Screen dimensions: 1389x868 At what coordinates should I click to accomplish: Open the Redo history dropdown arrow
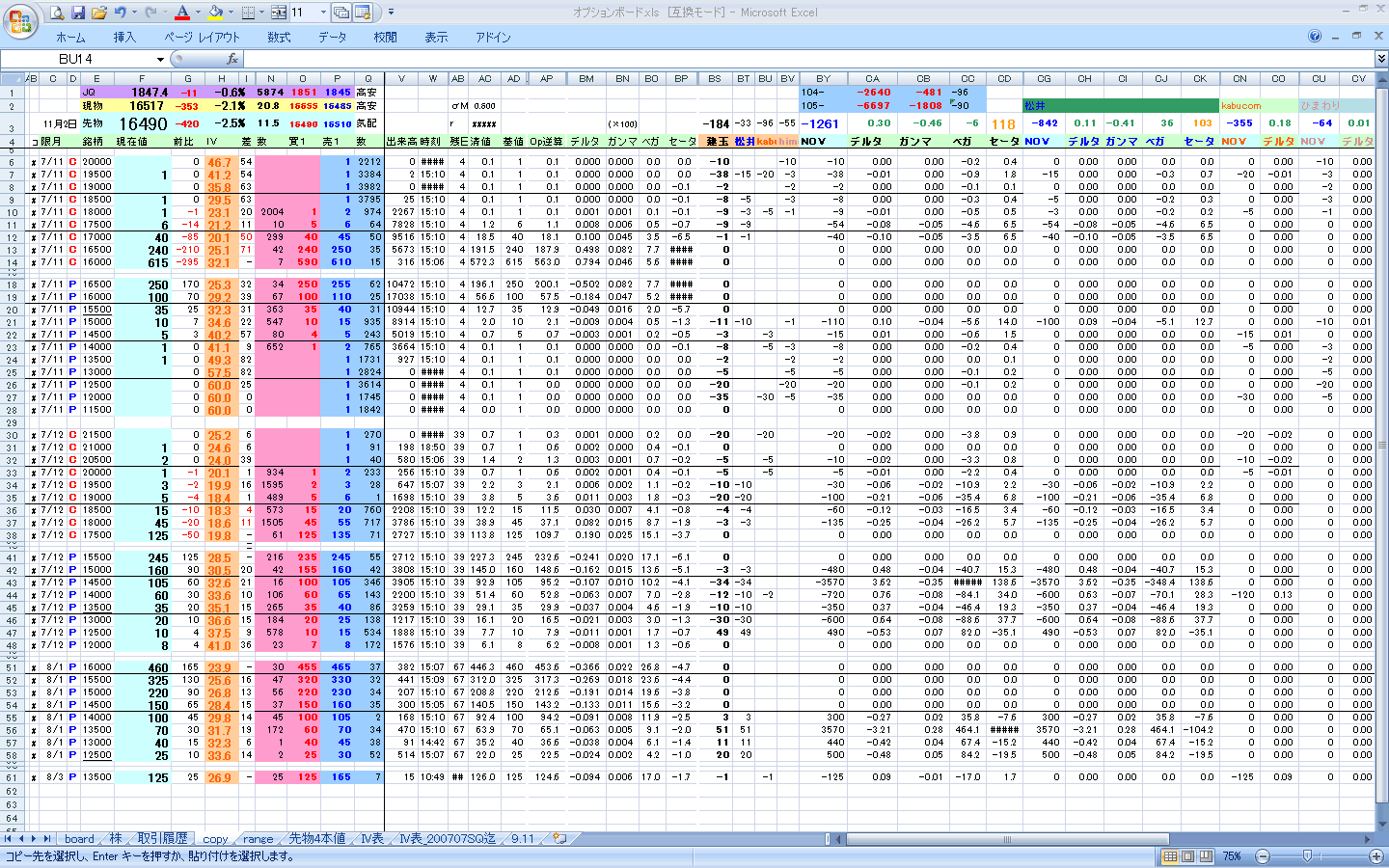(164, 13)
